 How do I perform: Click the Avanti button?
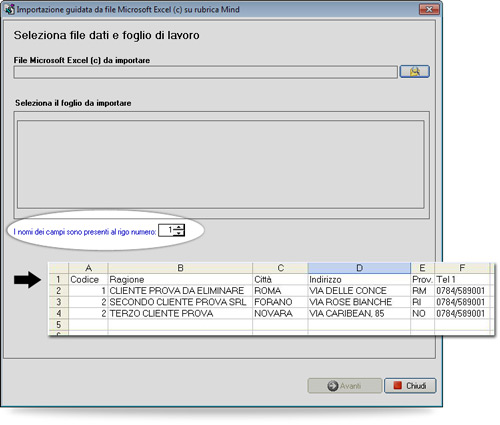pyautogui.click(x=345, y=386)
